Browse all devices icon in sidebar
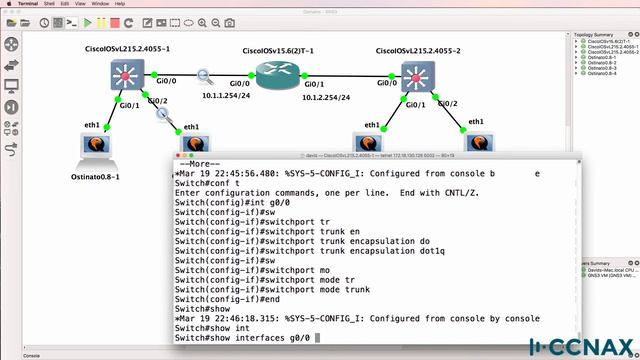 tap(11, 128)
